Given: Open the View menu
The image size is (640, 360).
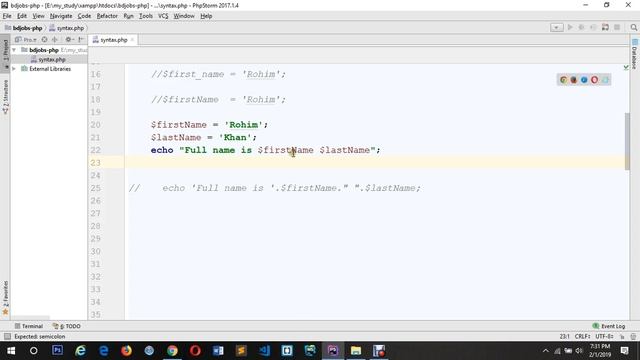Looking at the screenshot, I should (x=38, y=16).
